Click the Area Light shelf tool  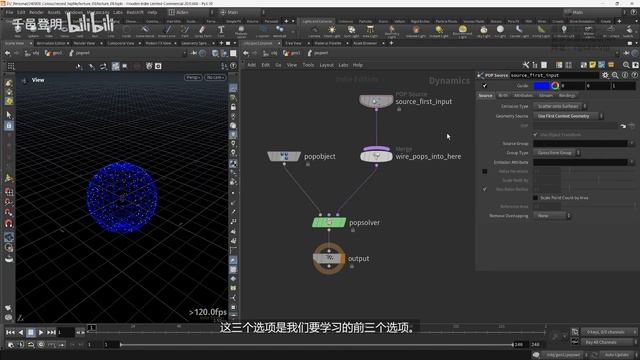click(x=370, y=31)
